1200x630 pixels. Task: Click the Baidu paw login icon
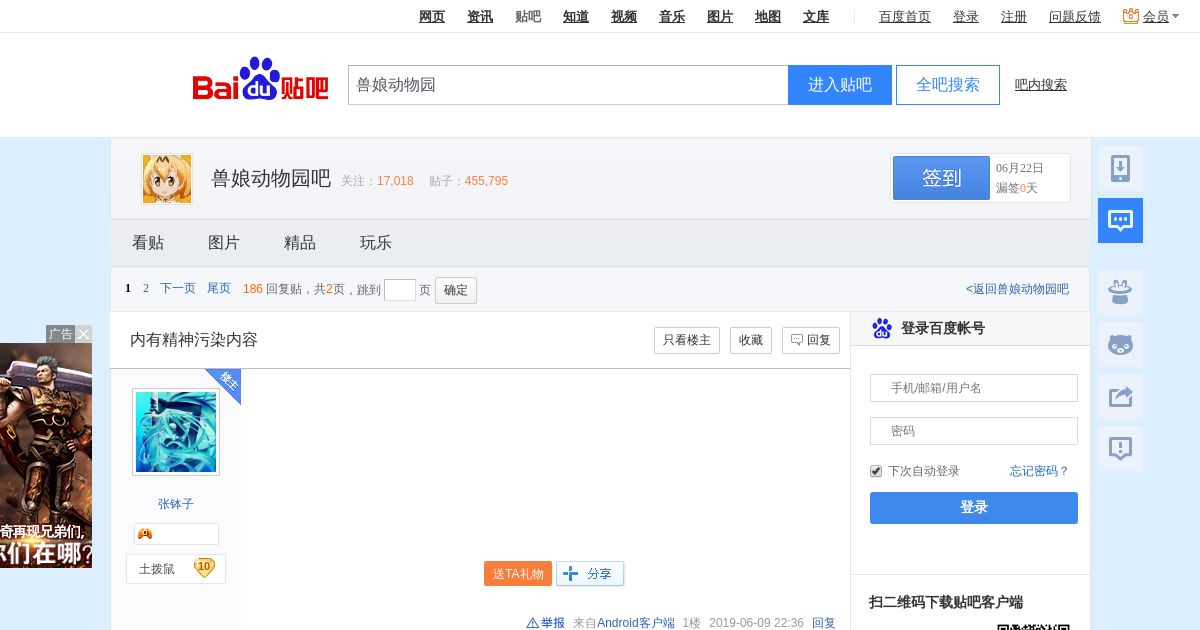(882, 328)
